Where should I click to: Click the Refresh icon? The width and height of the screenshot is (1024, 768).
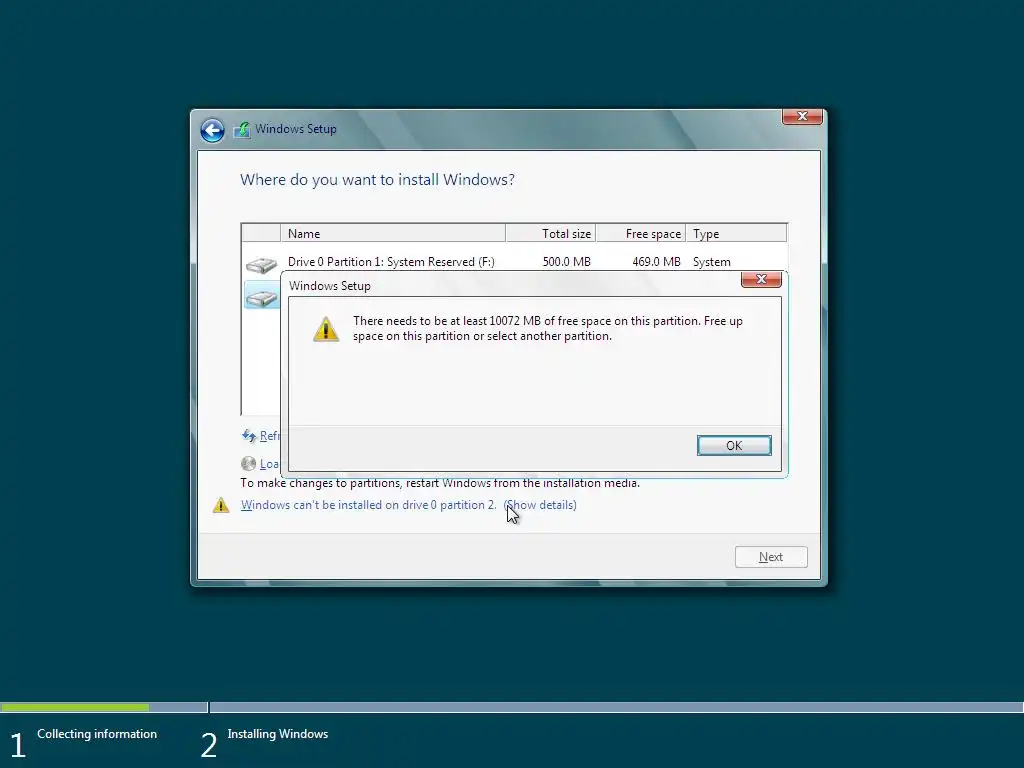249,436
